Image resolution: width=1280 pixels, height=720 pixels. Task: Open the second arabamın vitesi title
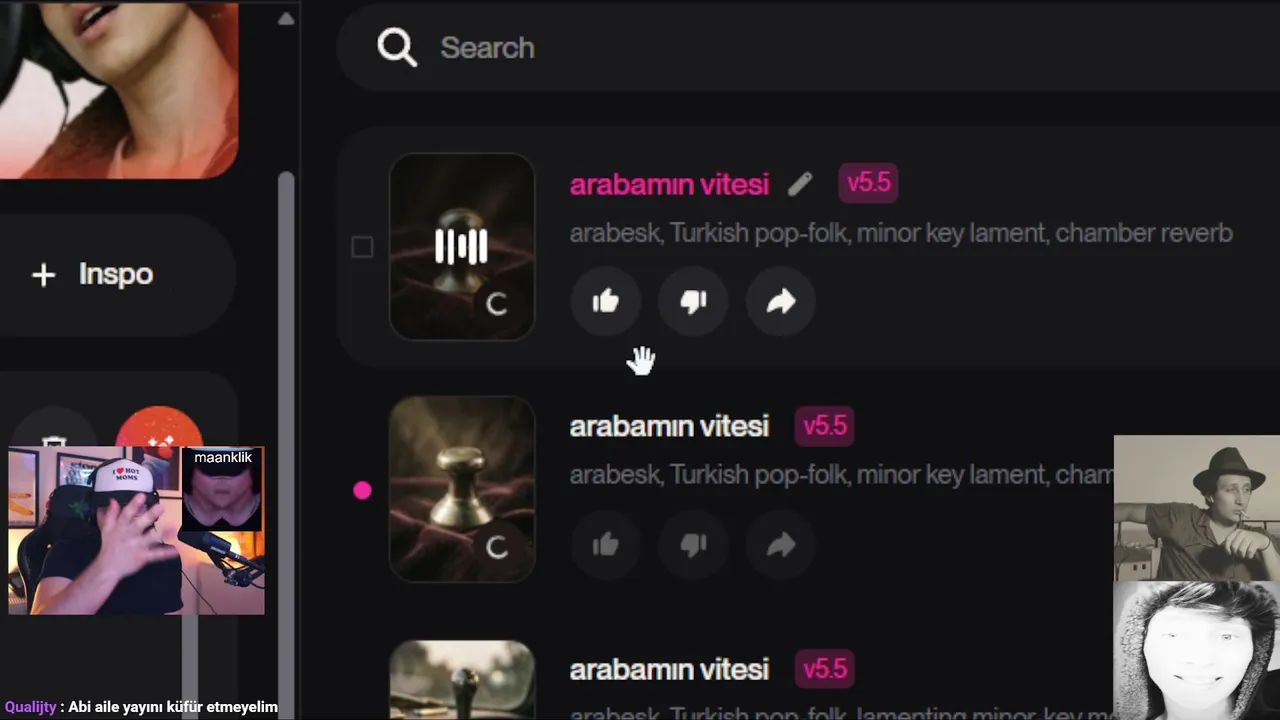click(x=669, y=426)
